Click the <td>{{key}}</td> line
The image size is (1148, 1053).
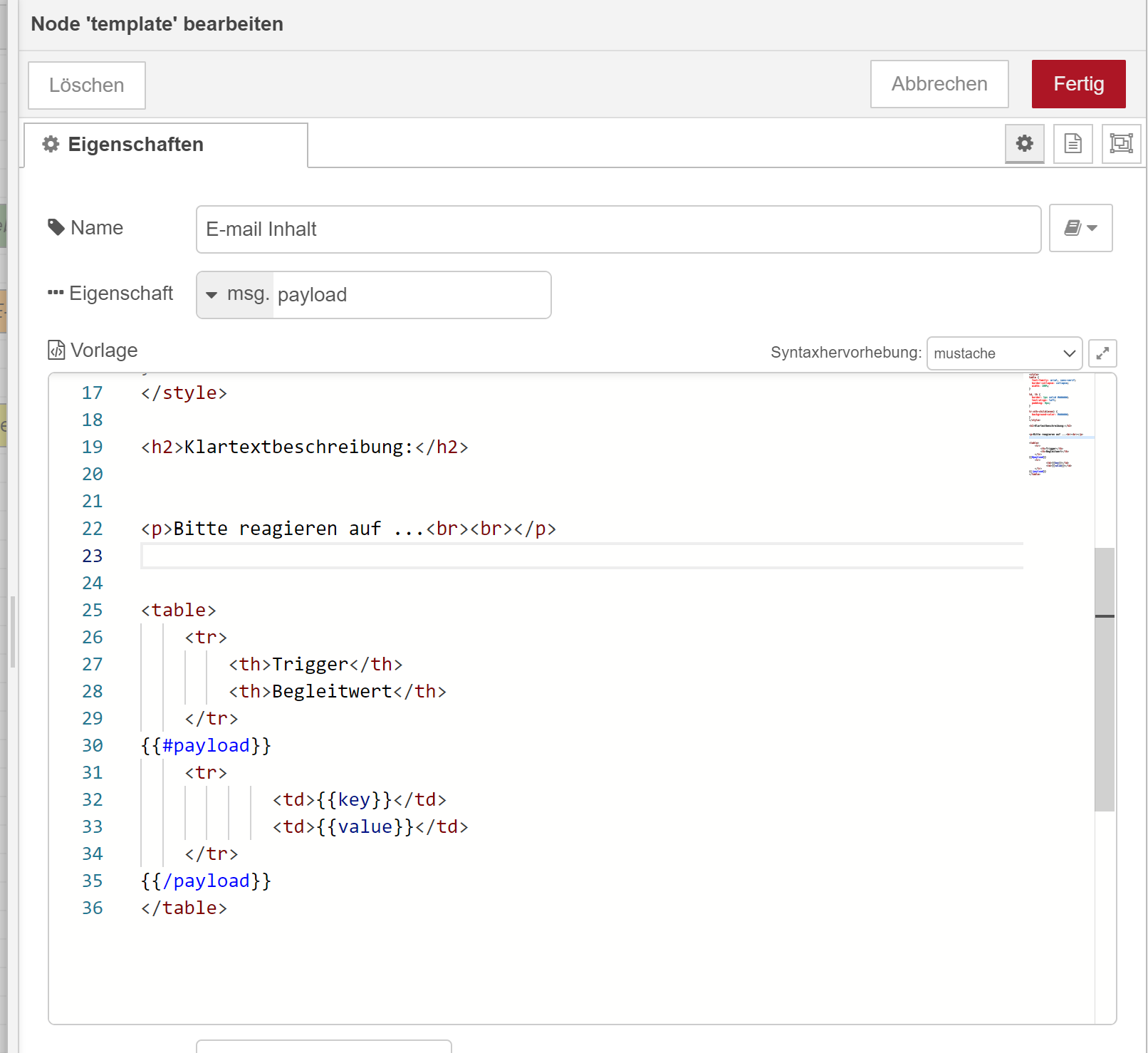pos(360,799)
